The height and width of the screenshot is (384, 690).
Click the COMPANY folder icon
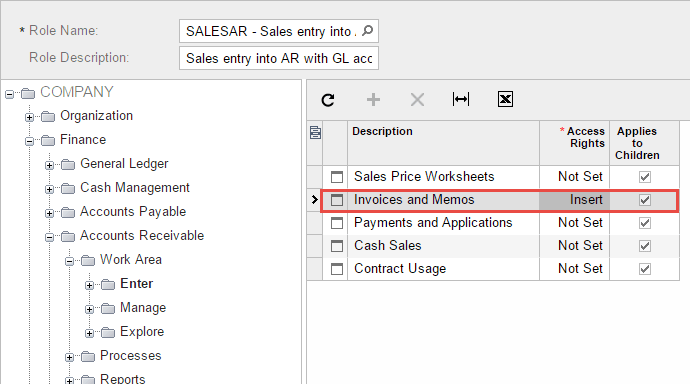28,93
